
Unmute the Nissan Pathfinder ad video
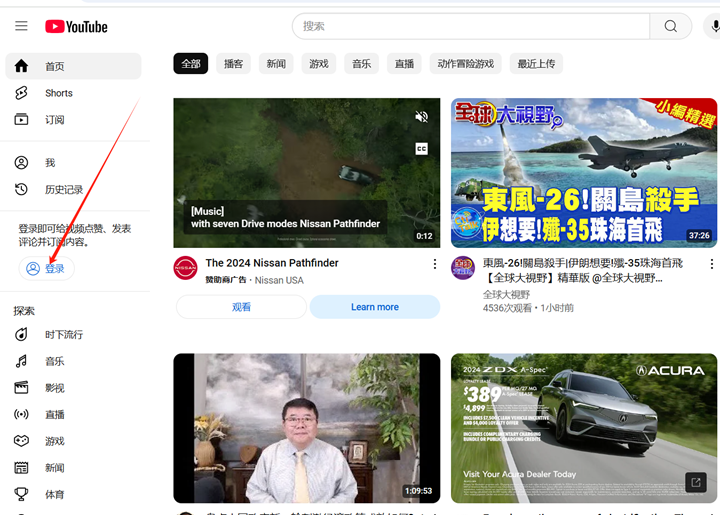click(x=422, y=117)
